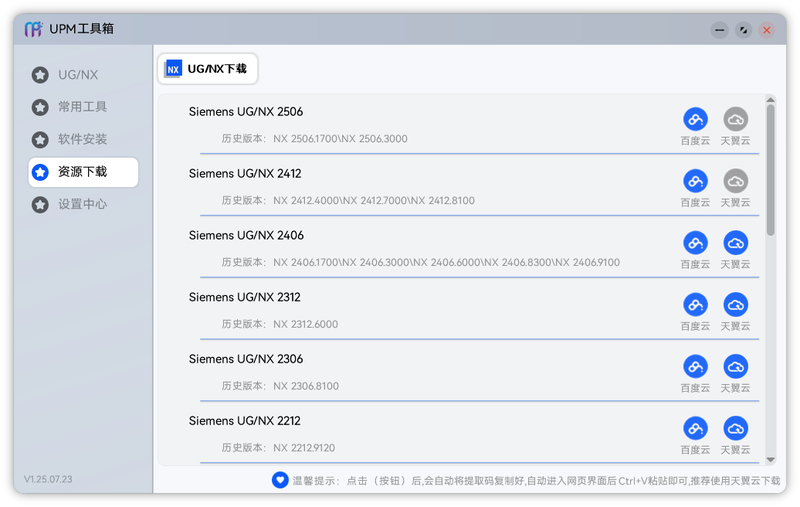Select the UG/NX下载 tab

click(208, 69)
